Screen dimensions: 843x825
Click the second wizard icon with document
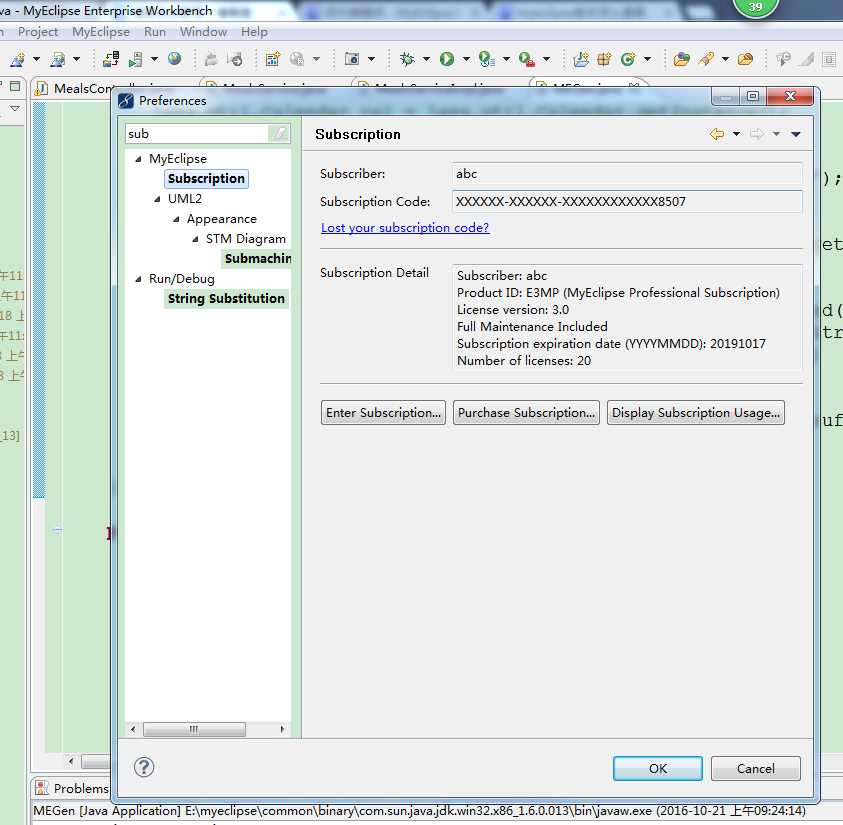(57, 59)
